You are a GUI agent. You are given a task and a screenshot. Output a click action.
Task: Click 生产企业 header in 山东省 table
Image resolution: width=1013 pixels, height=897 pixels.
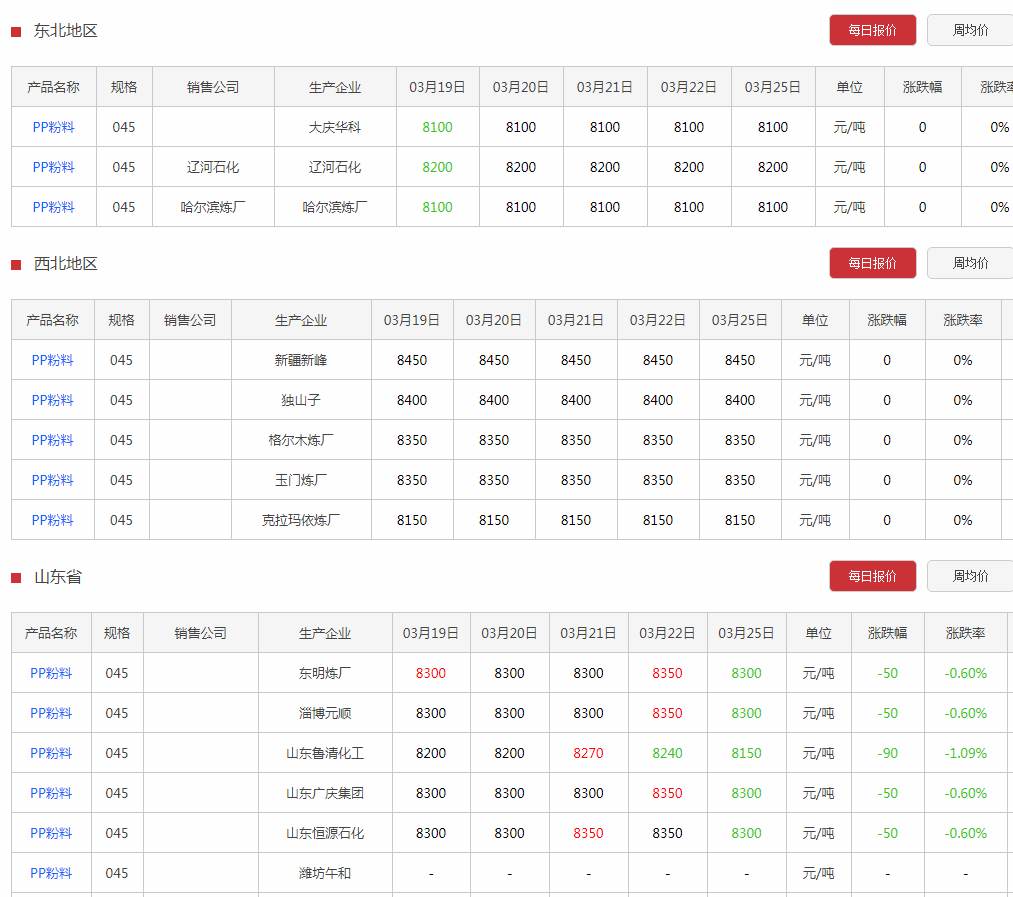tap(325, 633)
